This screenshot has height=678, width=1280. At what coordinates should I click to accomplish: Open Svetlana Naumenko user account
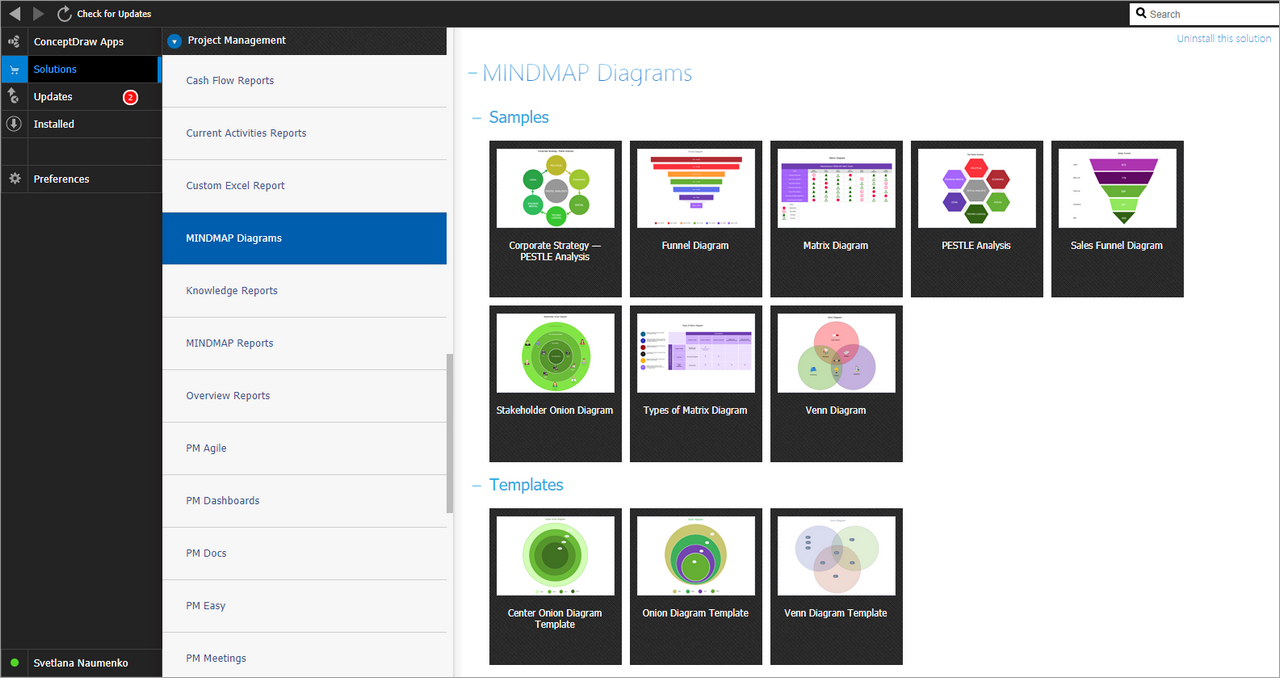80,663
